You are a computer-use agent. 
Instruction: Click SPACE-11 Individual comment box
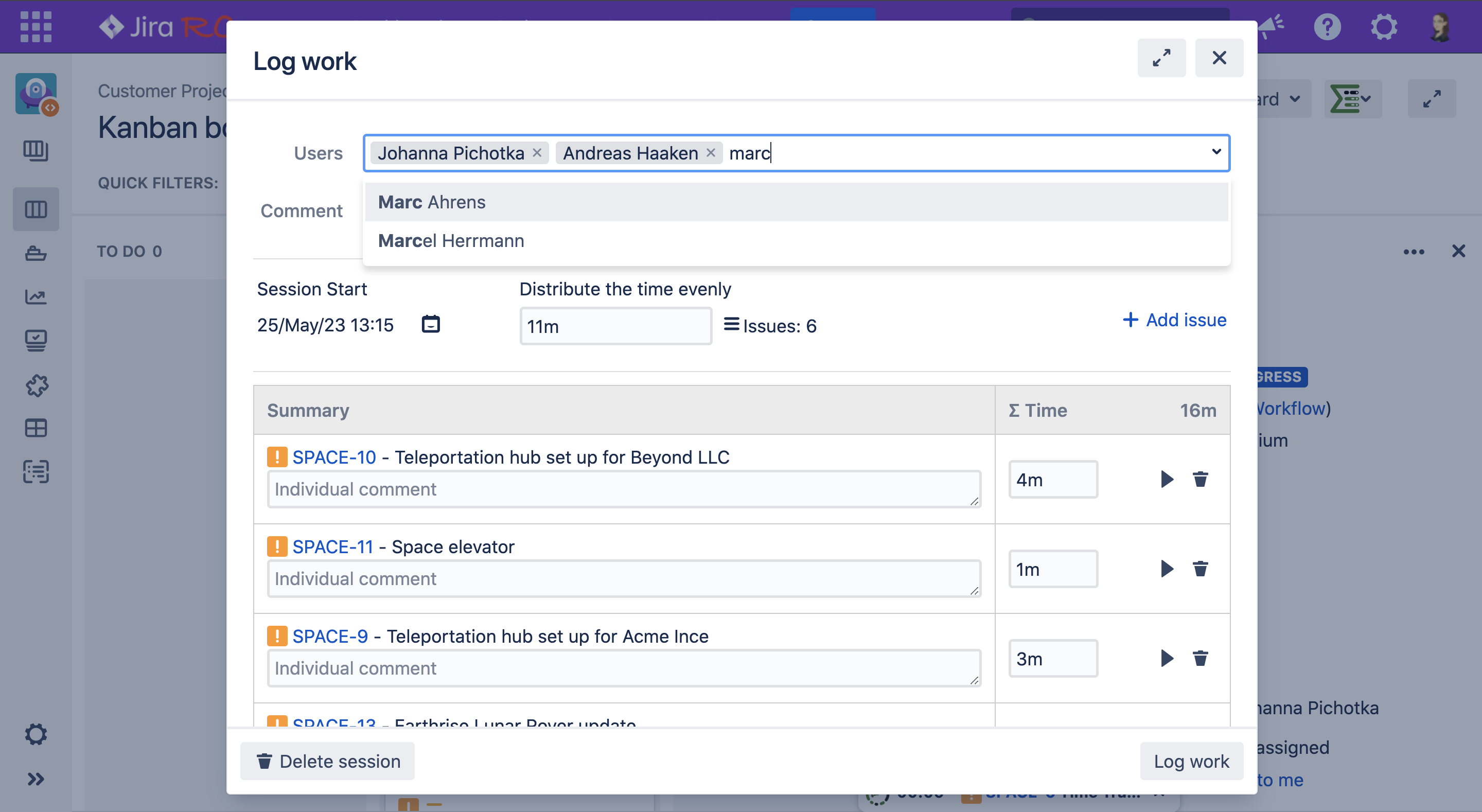coord(623,578)
